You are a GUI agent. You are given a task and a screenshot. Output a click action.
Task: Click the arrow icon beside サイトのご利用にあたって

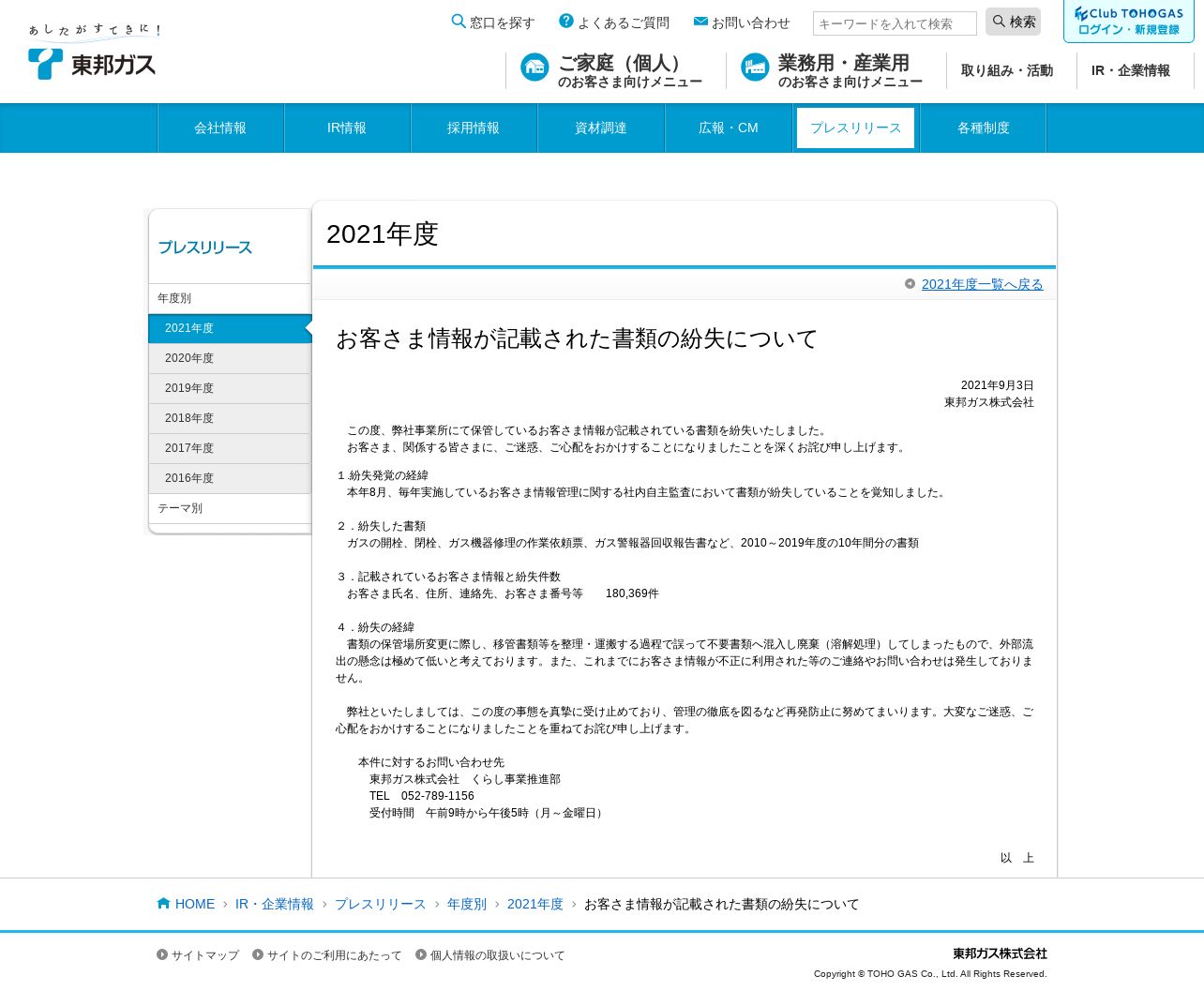[x=258, y=954]
